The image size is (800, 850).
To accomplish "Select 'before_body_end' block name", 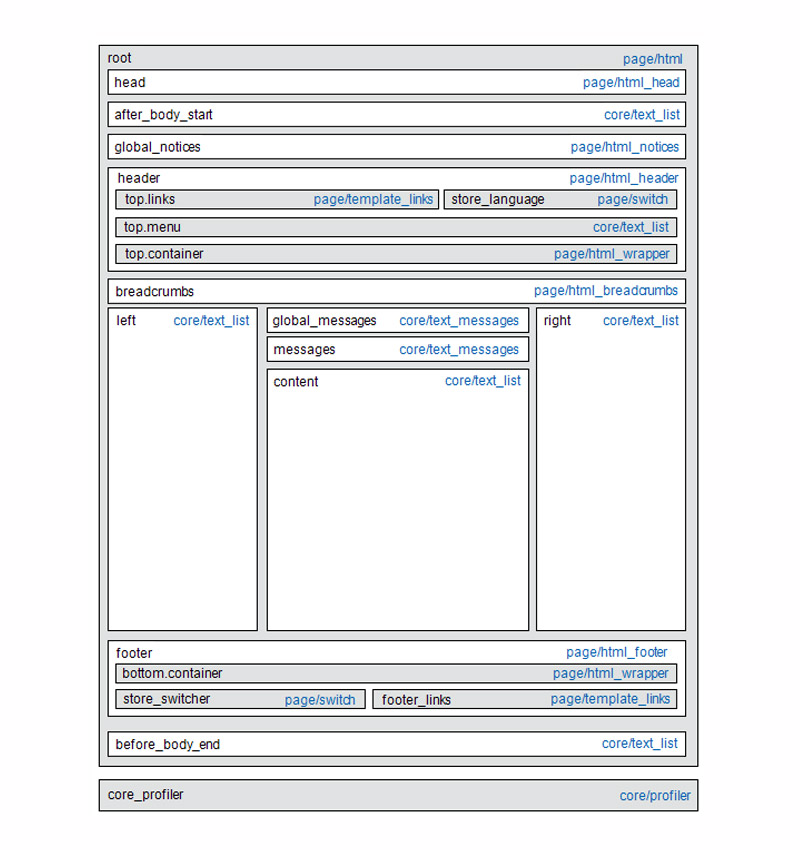I will point(167,745).
